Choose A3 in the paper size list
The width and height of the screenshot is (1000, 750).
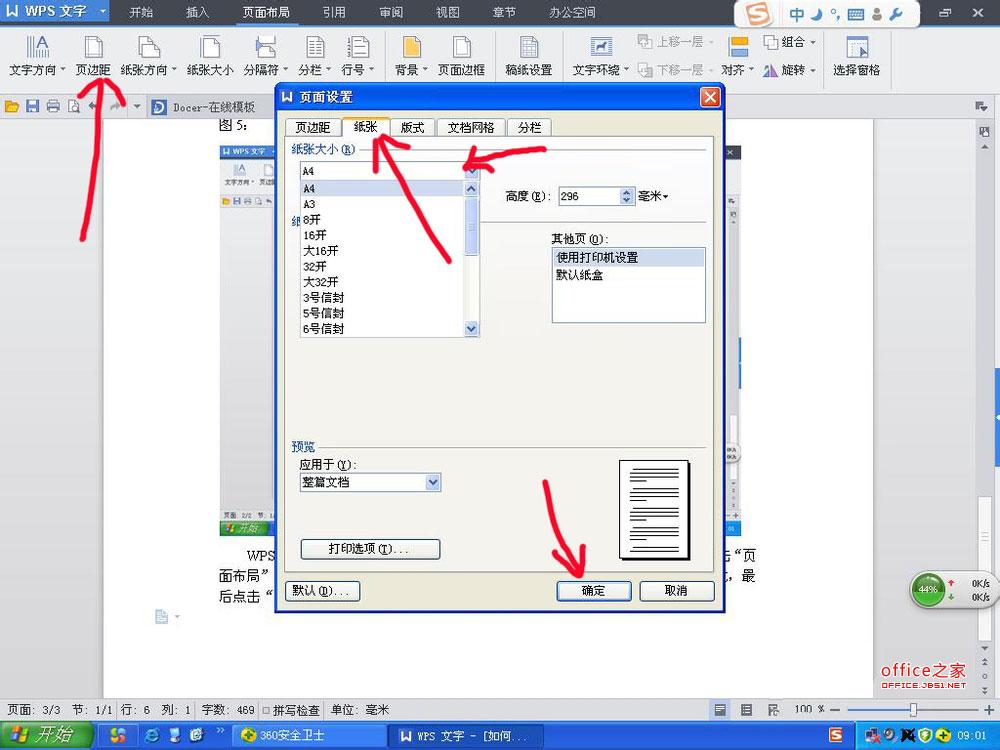pyautogui.click(x=382, y=204)
